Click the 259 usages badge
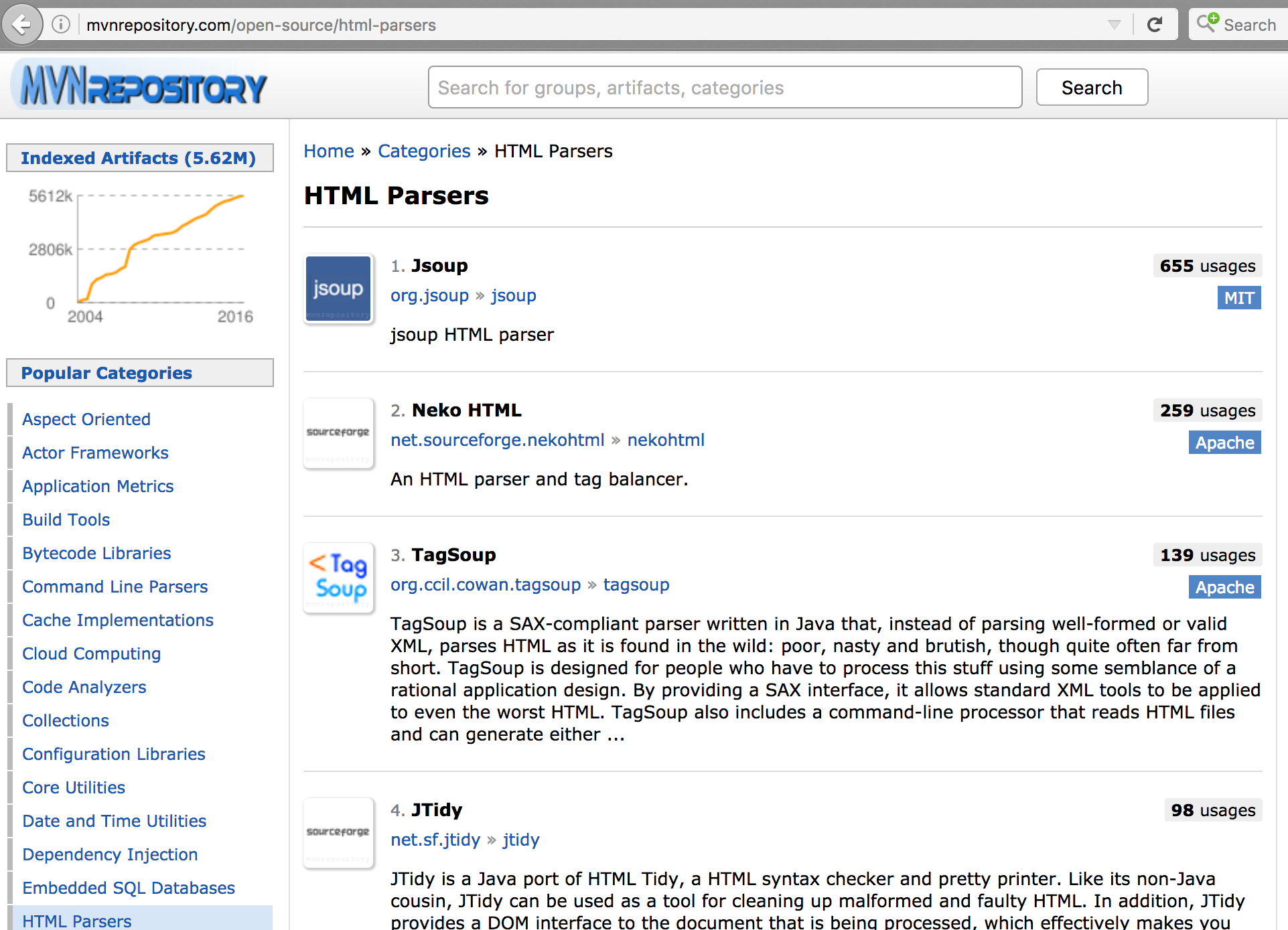 [1207, 410]
